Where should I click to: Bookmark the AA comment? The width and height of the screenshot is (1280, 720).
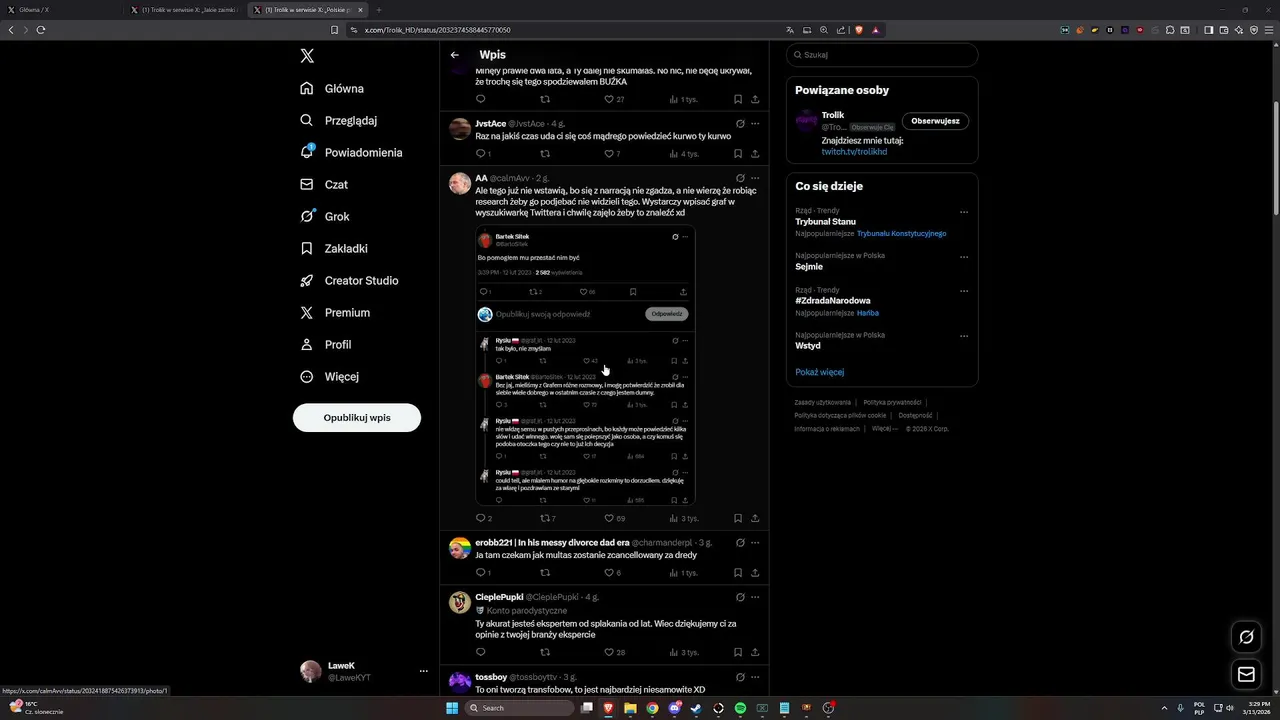click(x=738, y=518)
